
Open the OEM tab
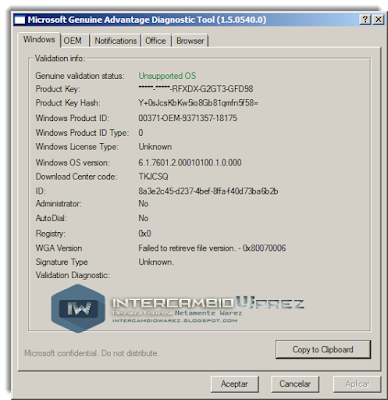tap(74, 41)
